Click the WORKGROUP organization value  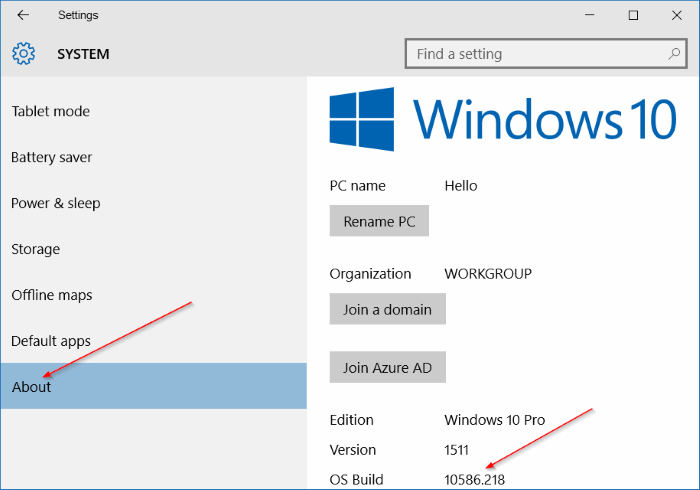(488, 274)
